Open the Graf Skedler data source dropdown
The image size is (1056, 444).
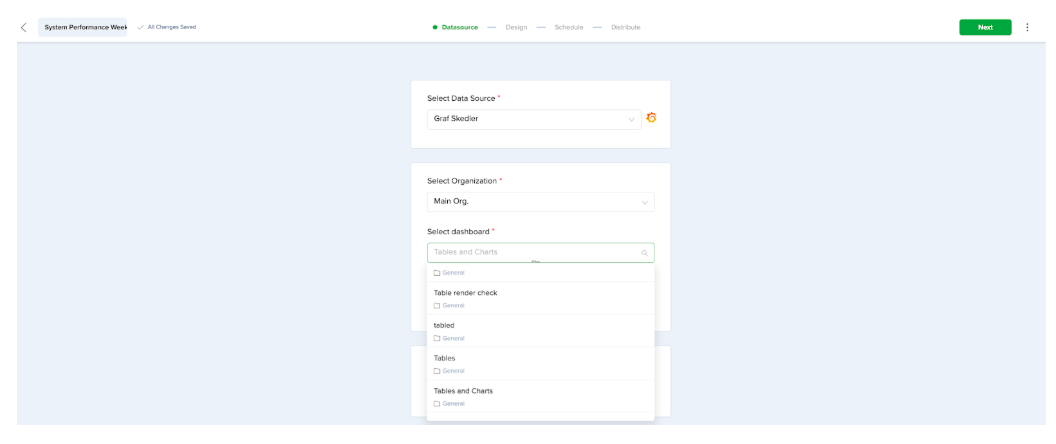pos(530,119)
